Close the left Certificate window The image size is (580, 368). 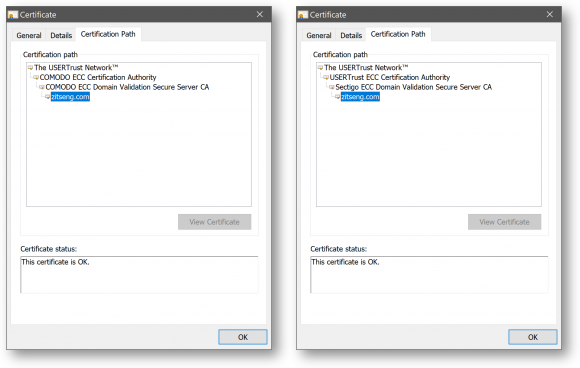tap(260, 14)
